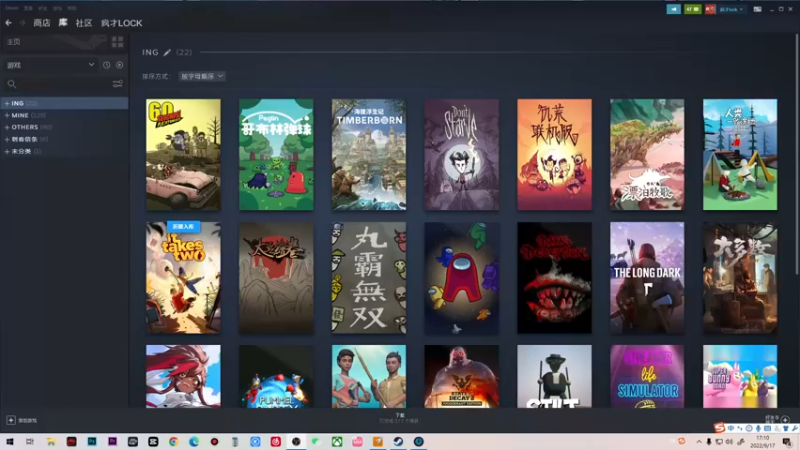Open the Xbox app from taskbar
This screenshot has width=800, height=450.
[337, 441]
